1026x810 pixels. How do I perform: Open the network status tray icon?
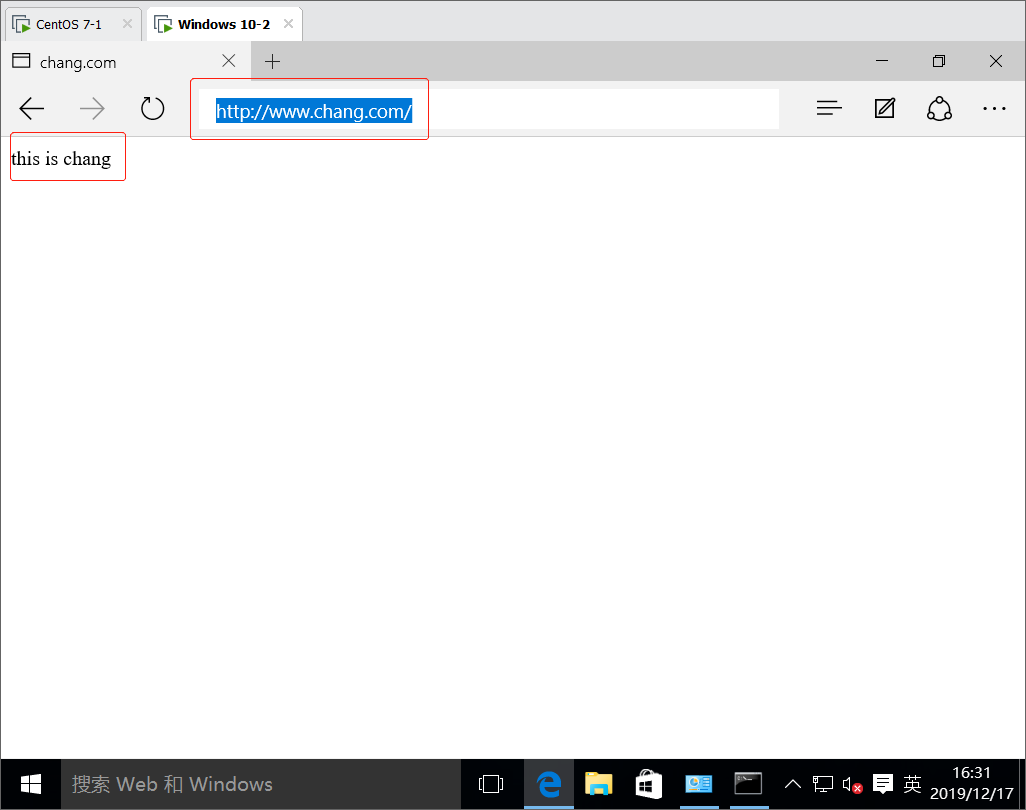click(823, 784)
